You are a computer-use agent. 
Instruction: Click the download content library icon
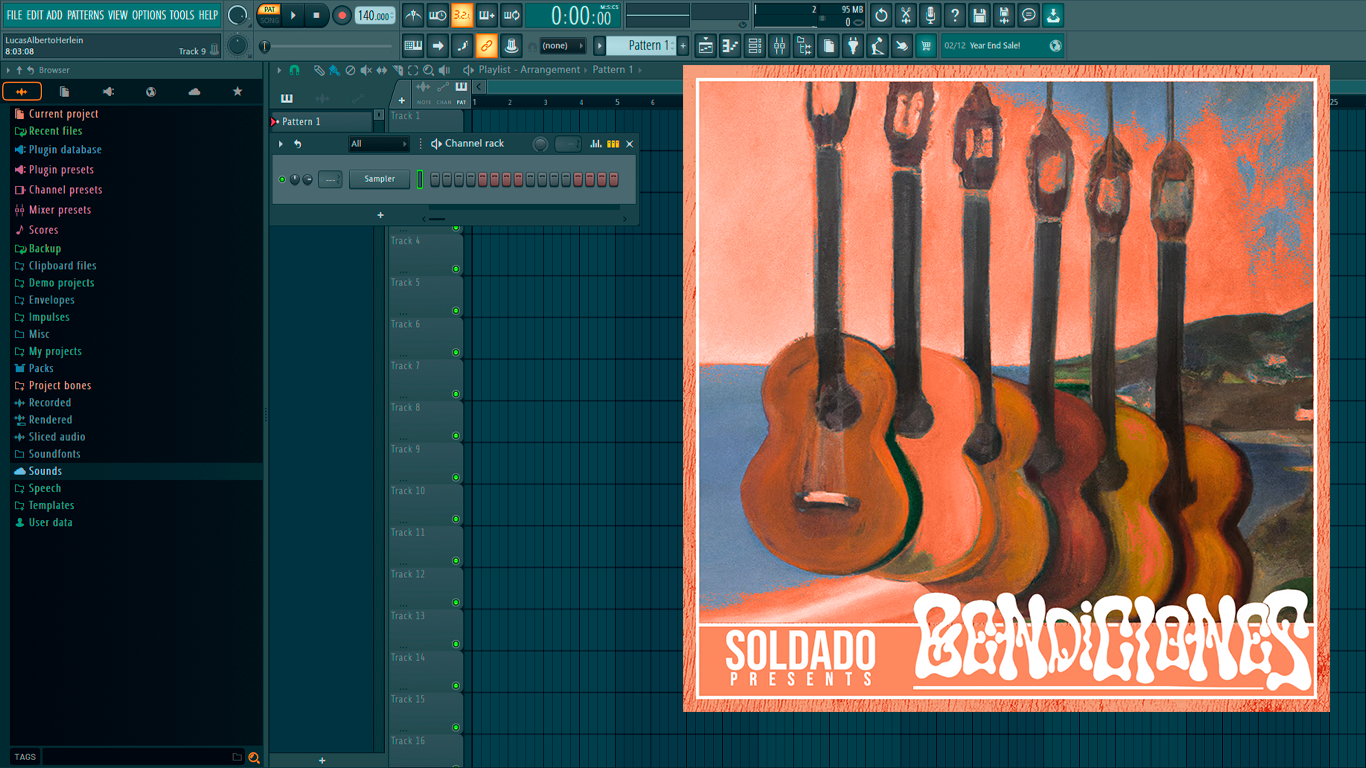[1053, 15]
